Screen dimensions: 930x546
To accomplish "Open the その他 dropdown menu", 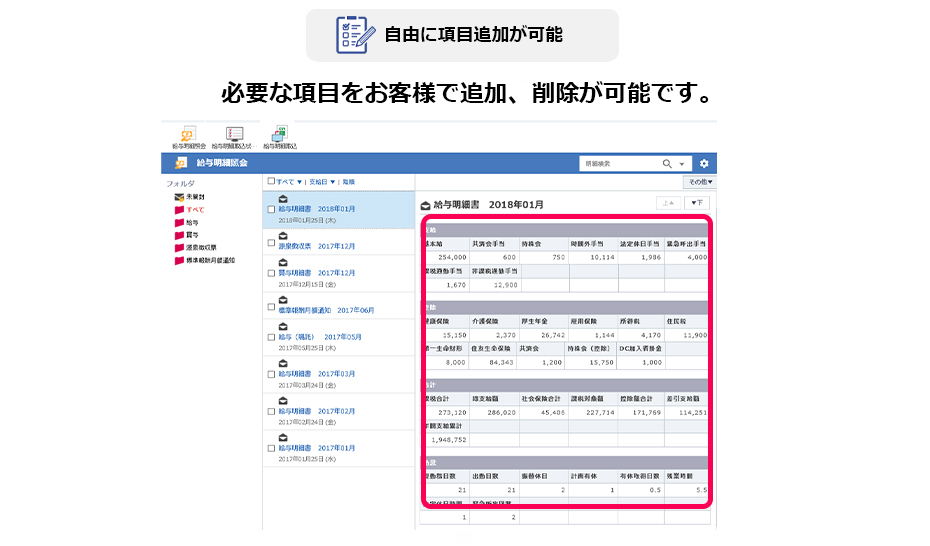I will point(700,182).
